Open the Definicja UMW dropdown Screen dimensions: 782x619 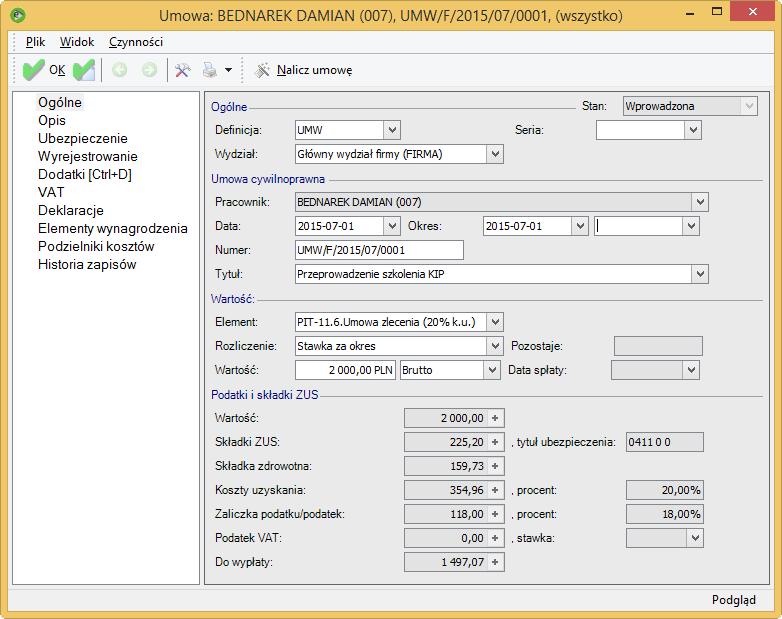[x=392, y=130]
